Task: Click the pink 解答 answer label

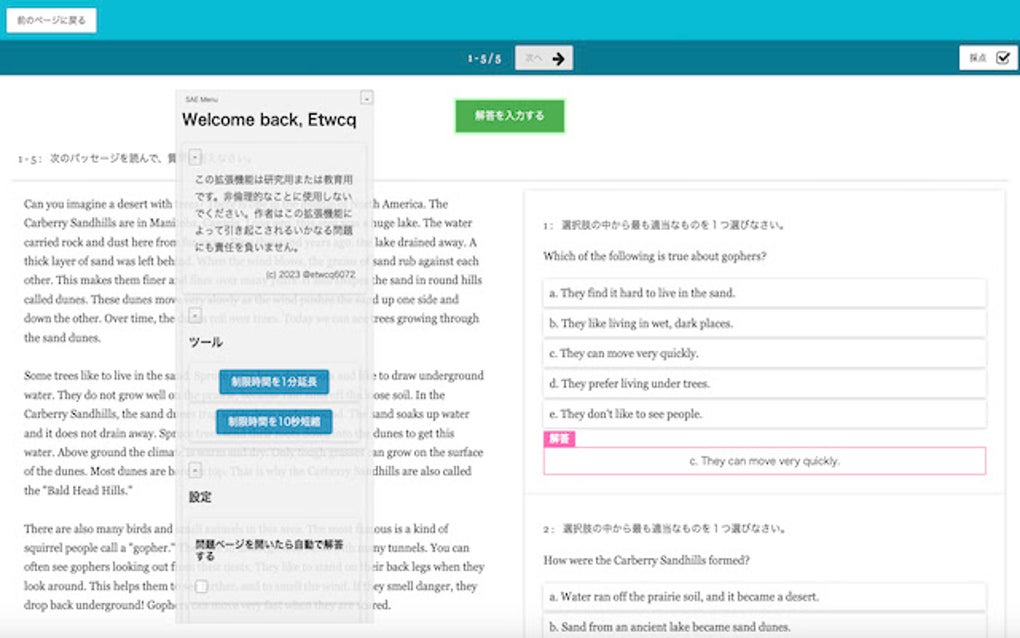Action: pos(560,439)
